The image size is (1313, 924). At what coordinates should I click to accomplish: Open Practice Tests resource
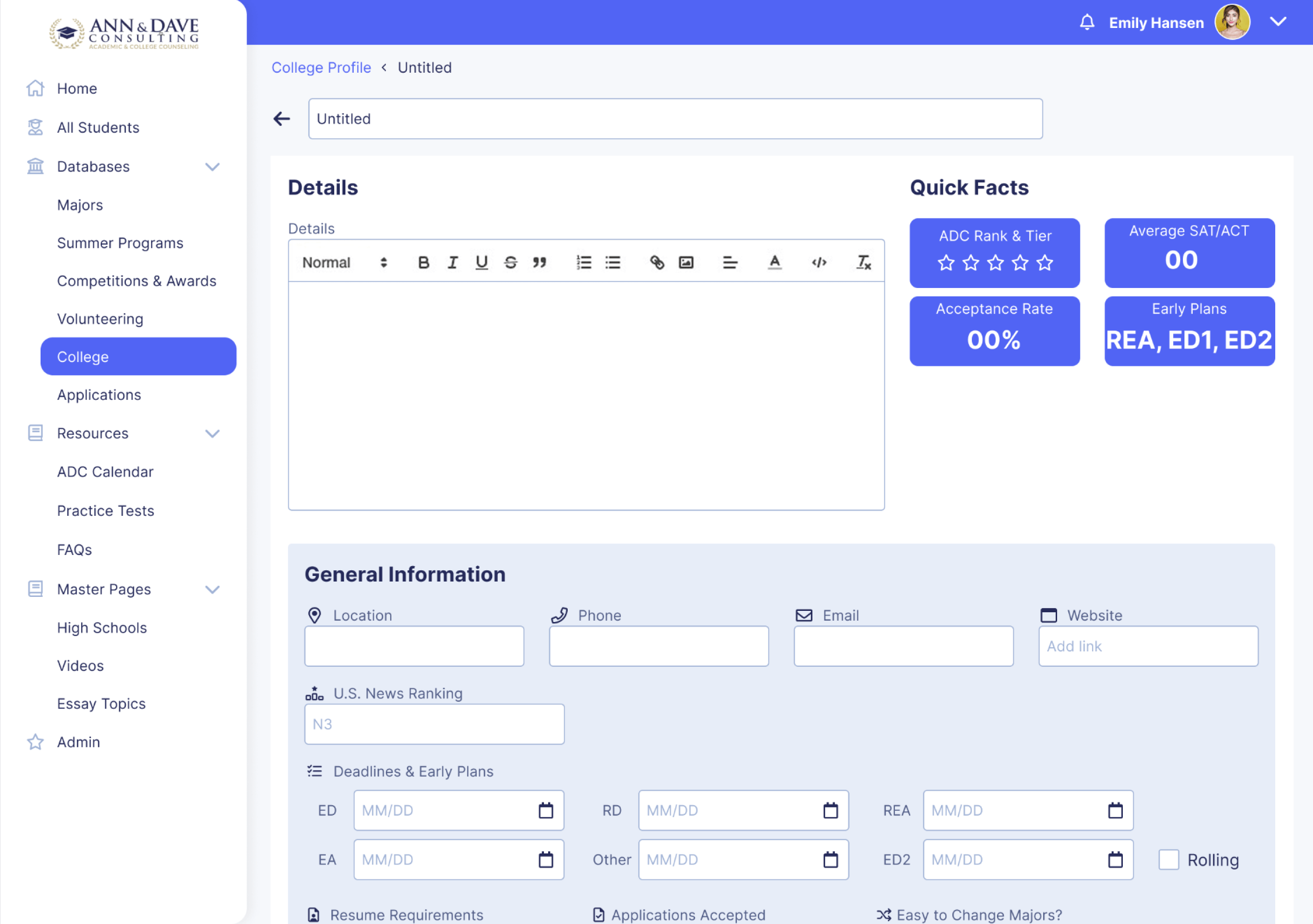(x=106, y=511)
